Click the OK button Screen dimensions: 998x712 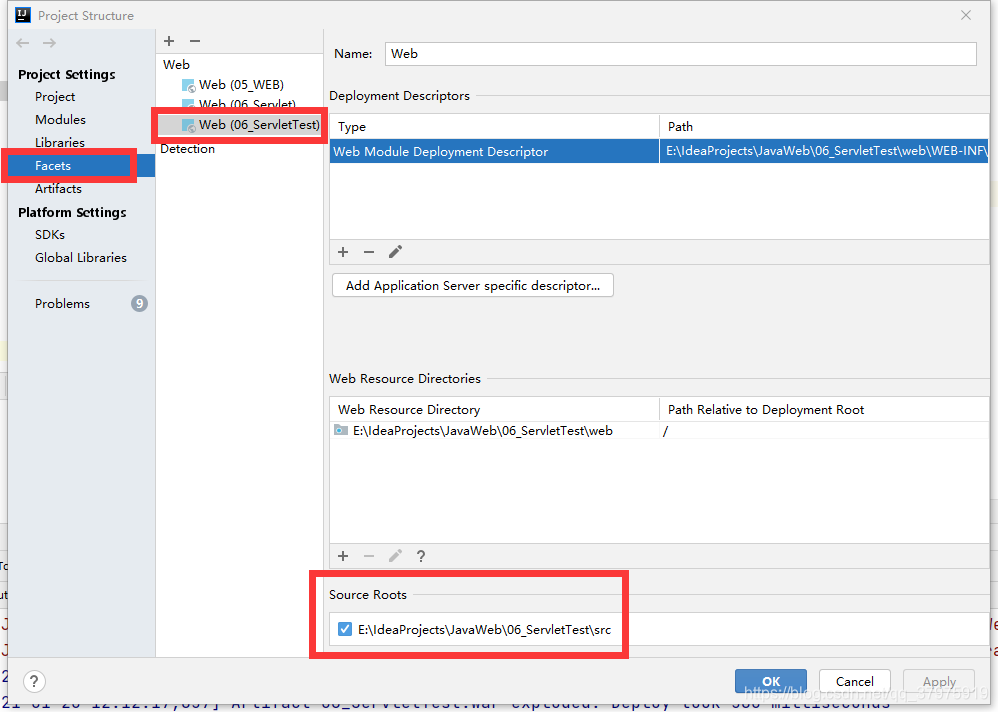pyautogui.click(x=771, y=681)
